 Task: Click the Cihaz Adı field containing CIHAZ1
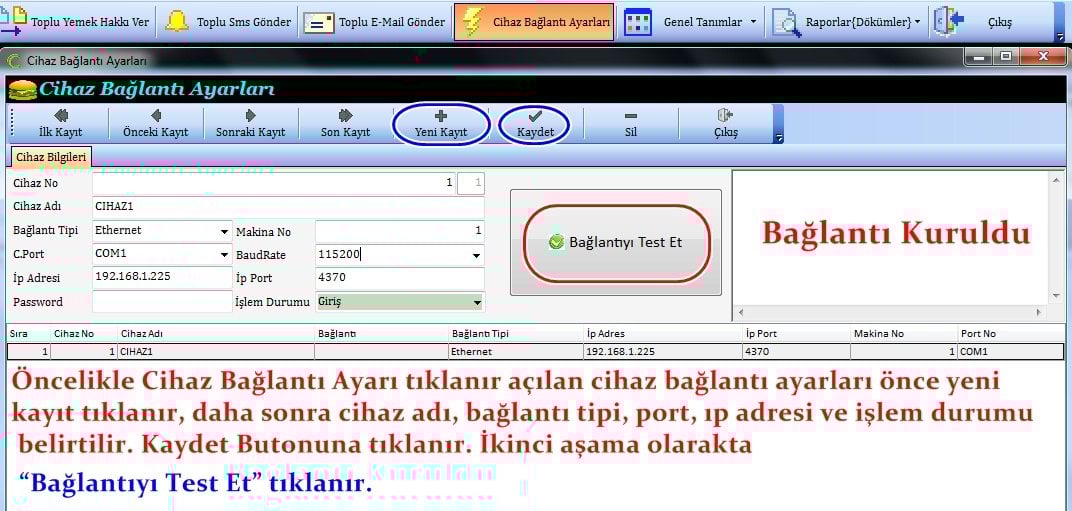(289, 207)
